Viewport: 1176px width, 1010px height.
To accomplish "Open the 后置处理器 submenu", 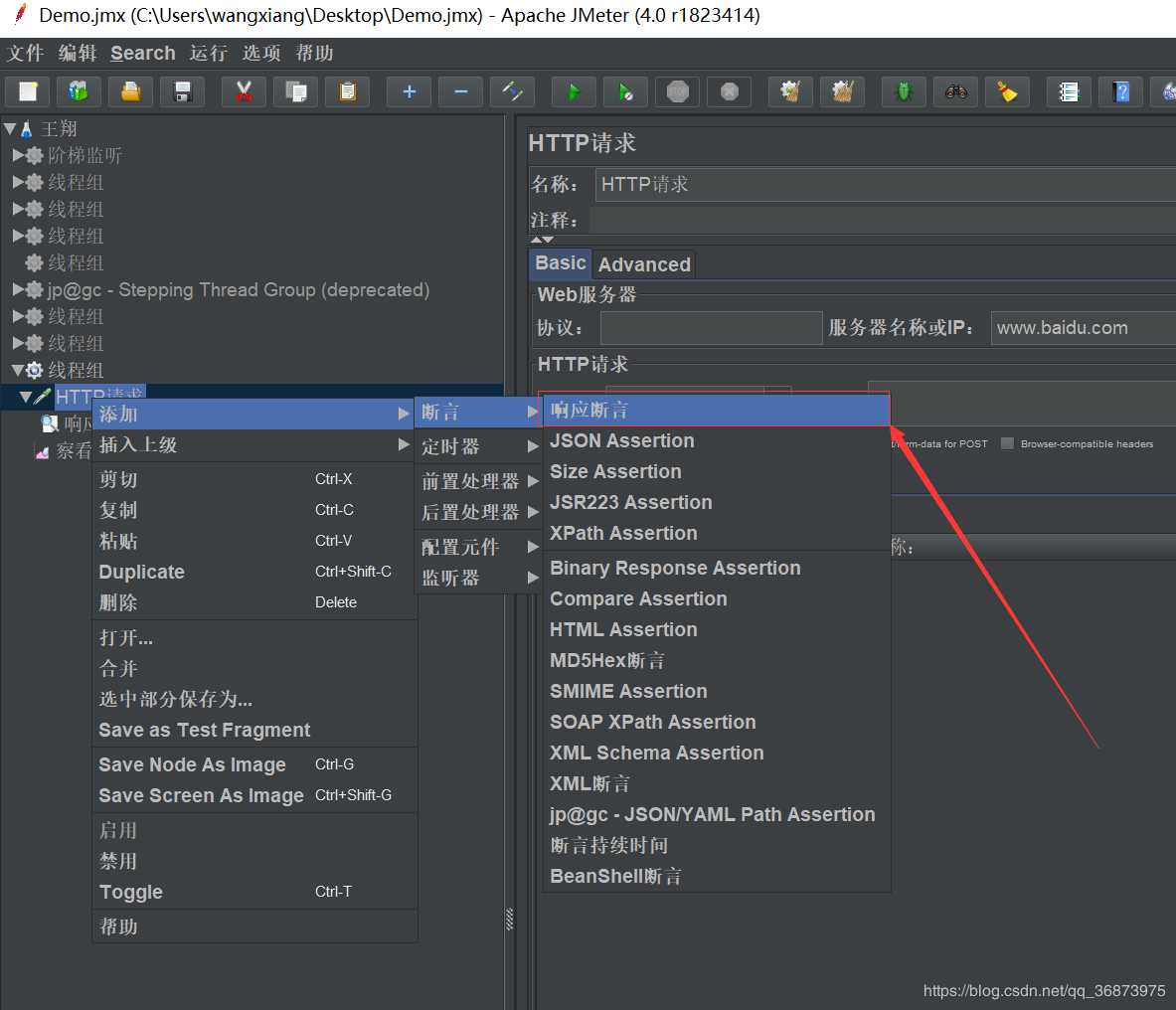I will pyautogui.click(x=478, y=512).
